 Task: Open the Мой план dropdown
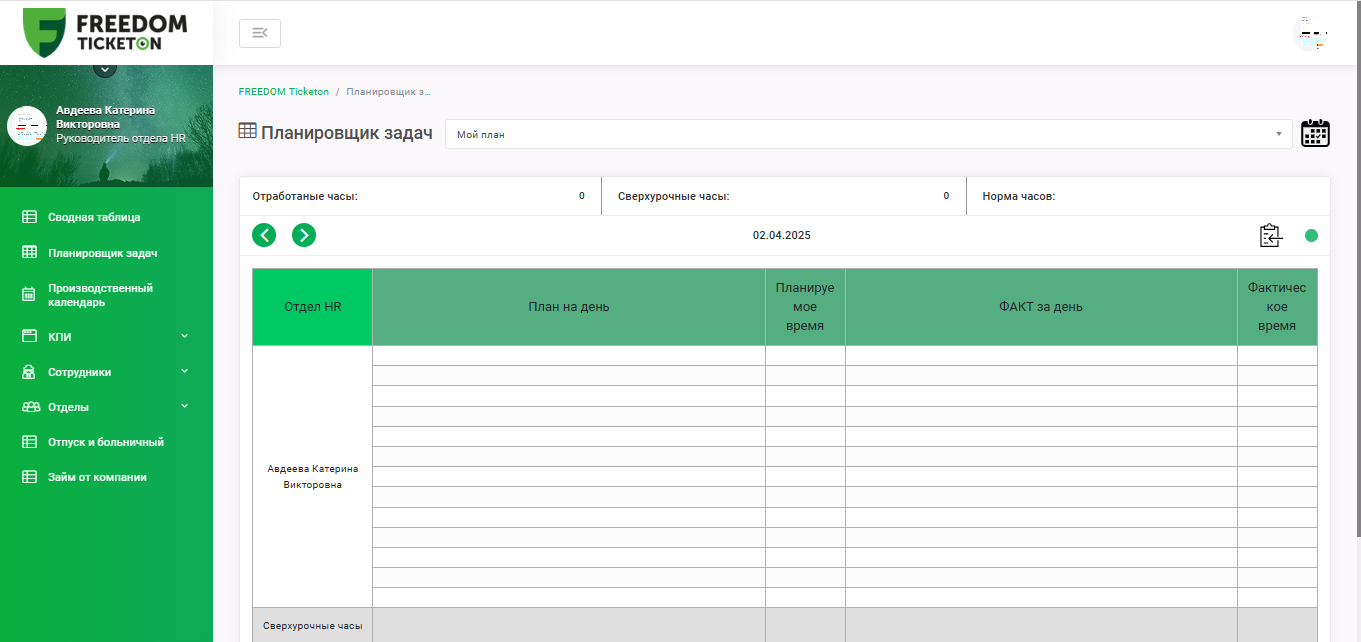(x=868, y=134)
